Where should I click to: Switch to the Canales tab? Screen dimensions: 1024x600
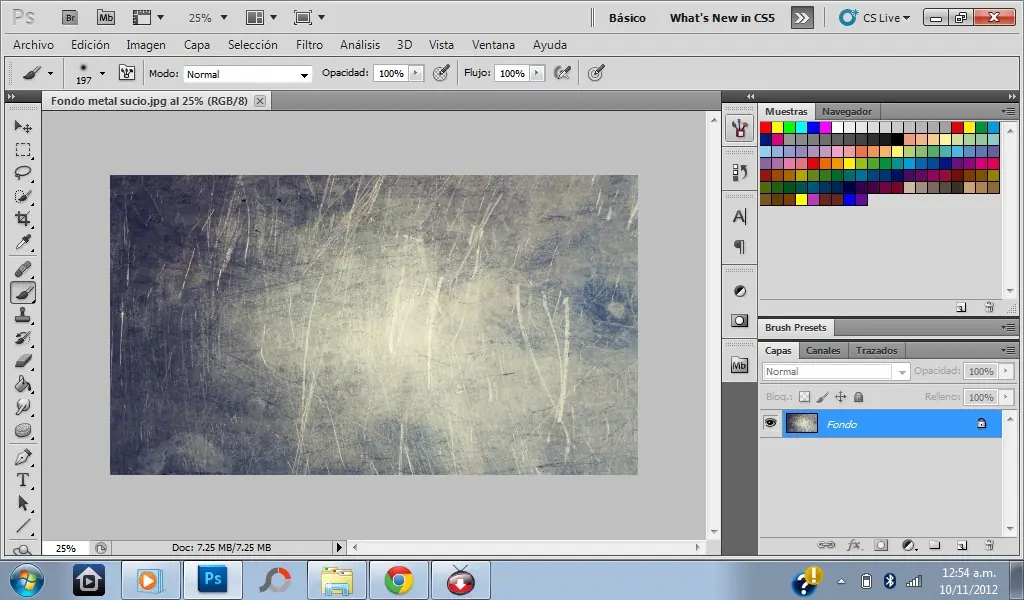click(x=822, y=350)
